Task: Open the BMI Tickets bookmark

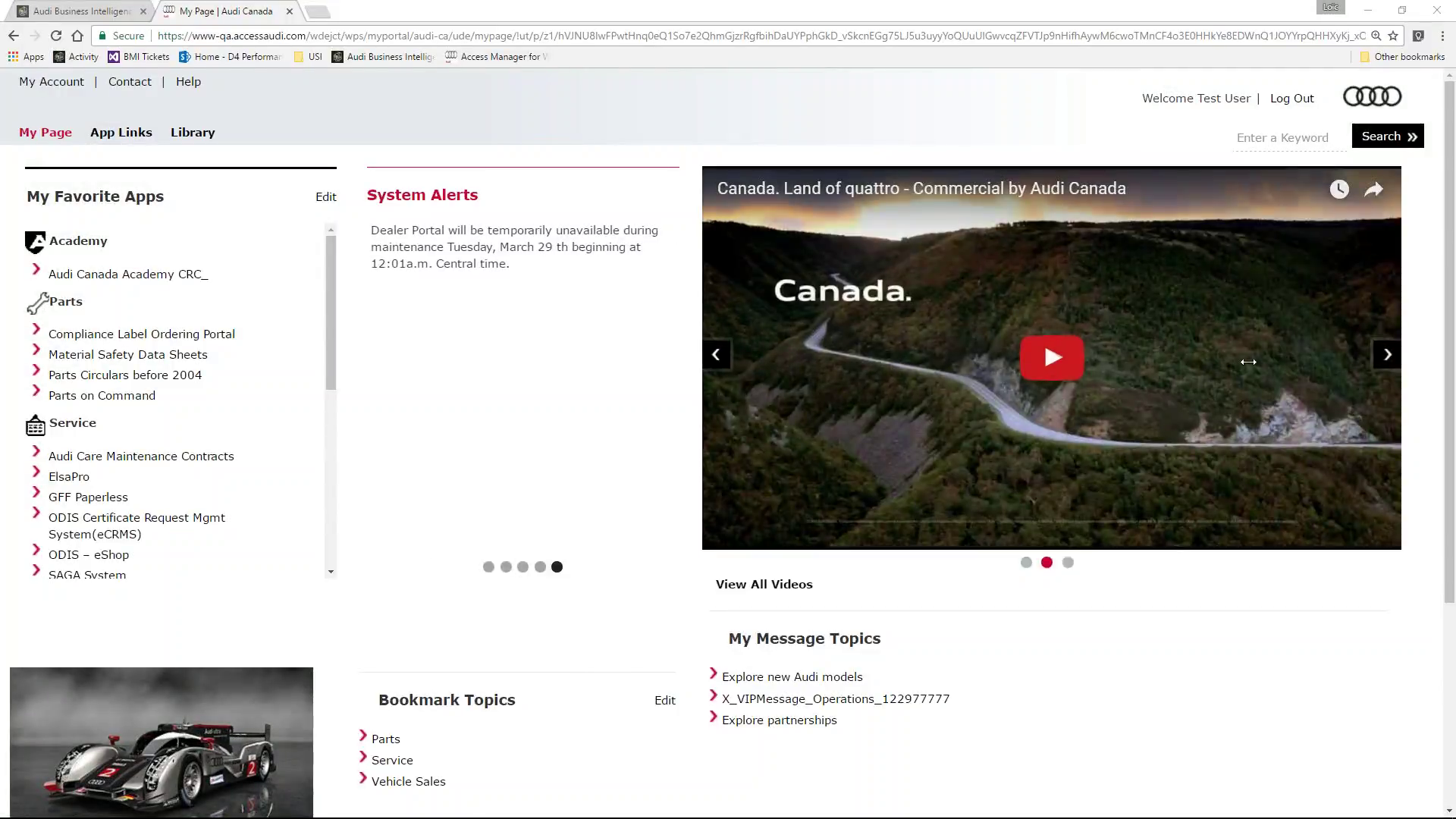Action: click(x=138, y=57)
